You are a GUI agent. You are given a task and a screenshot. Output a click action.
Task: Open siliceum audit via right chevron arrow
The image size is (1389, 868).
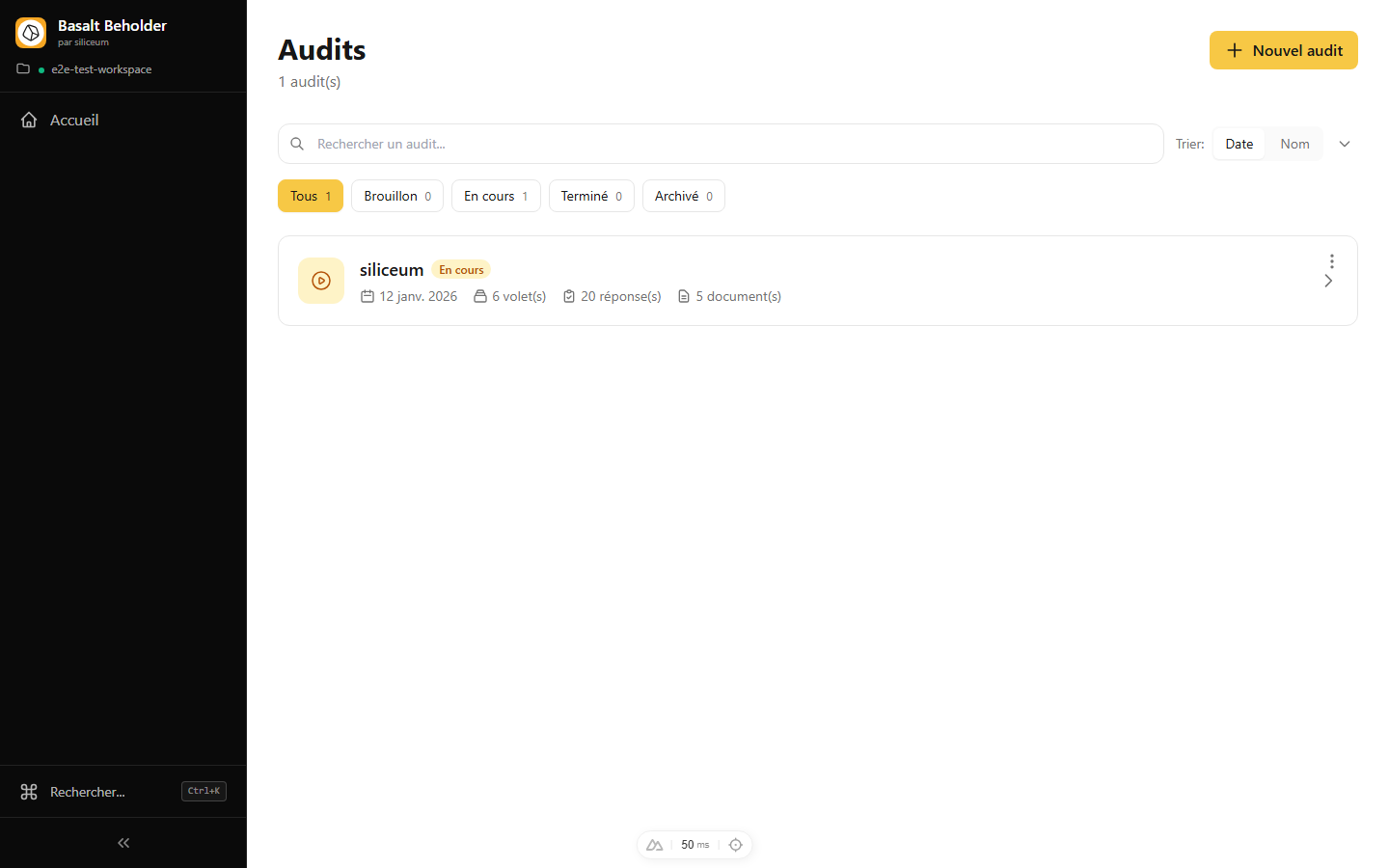[x=1328, y=281]
